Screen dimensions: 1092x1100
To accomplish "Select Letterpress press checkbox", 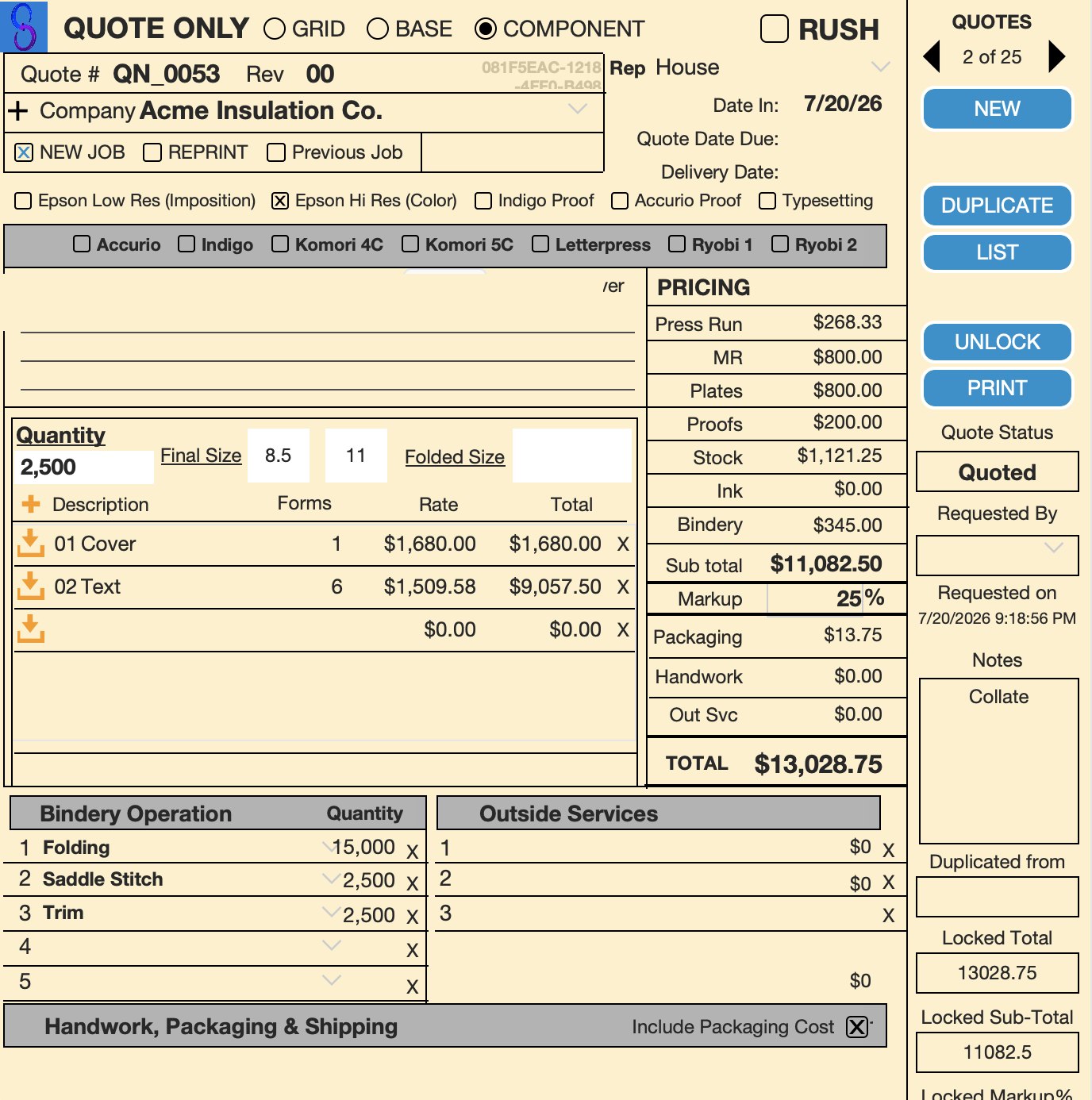I will (540, 244).
